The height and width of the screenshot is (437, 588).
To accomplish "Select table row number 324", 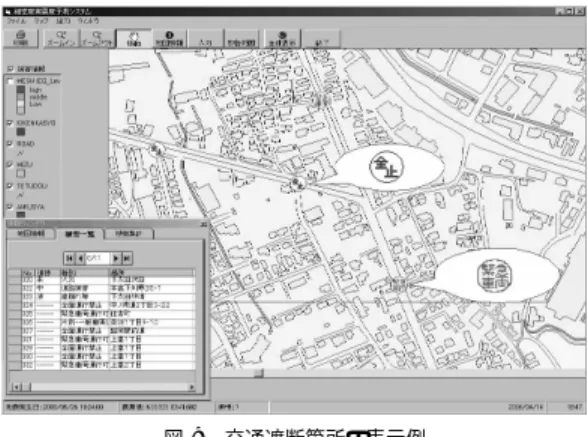I will click(x=101, y=305).
